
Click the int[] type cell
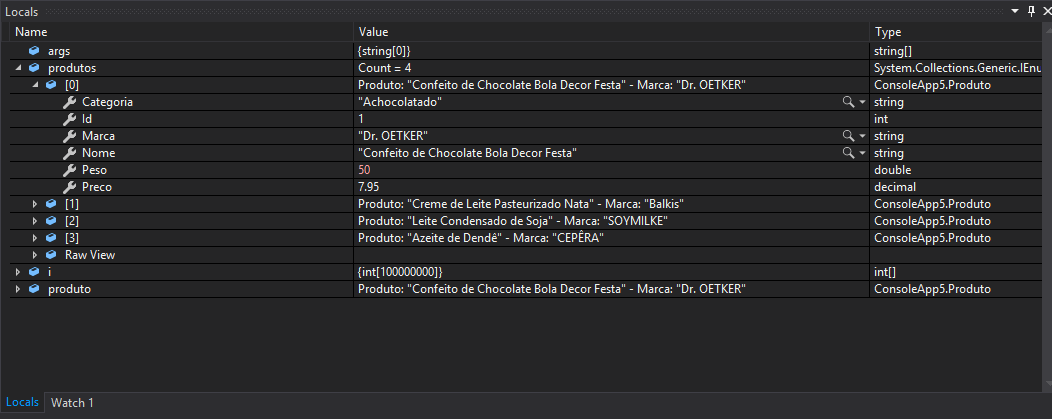pyautogui.click(x=885, y=272)
